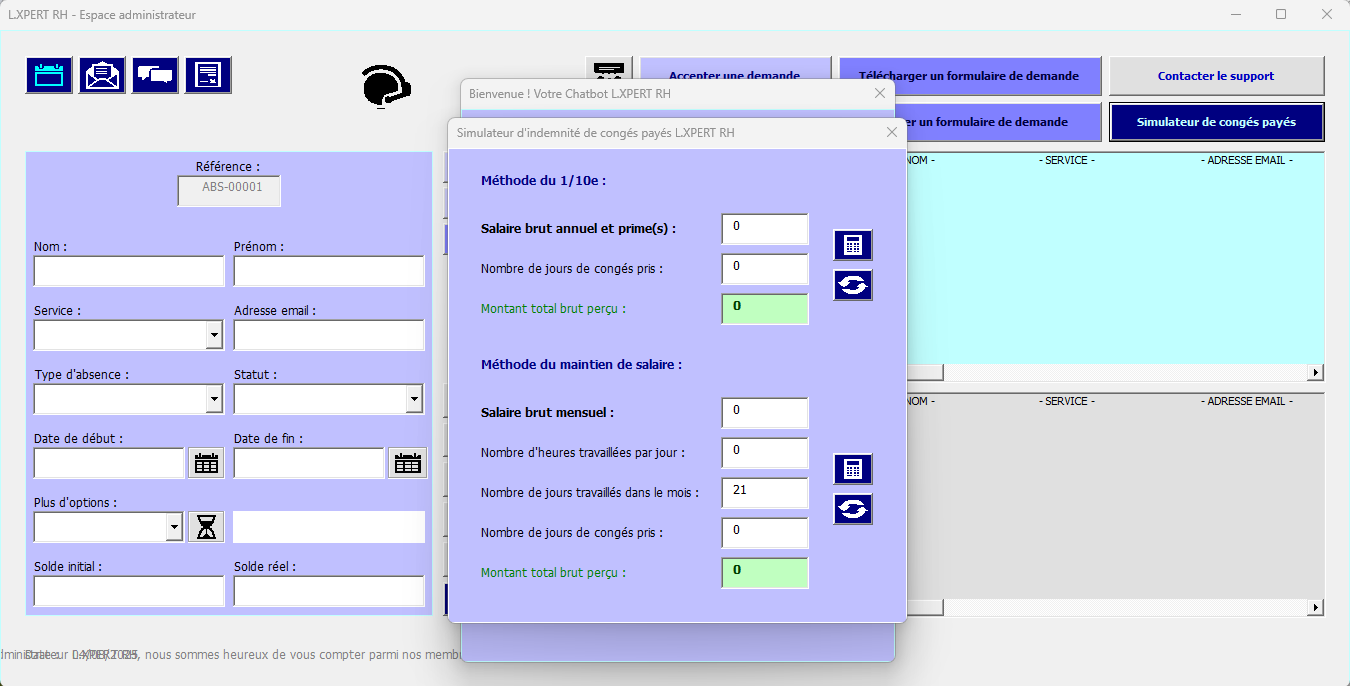1350x686 pixels.
Task: Click the headset chatbot icon
Action: click(x=387, y=85)
